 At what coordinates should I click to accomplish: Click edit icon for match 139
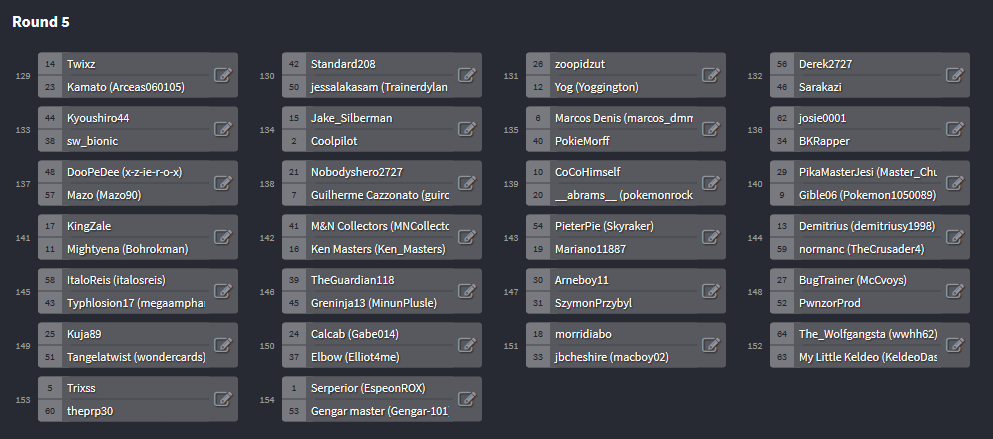coord(711,183)
